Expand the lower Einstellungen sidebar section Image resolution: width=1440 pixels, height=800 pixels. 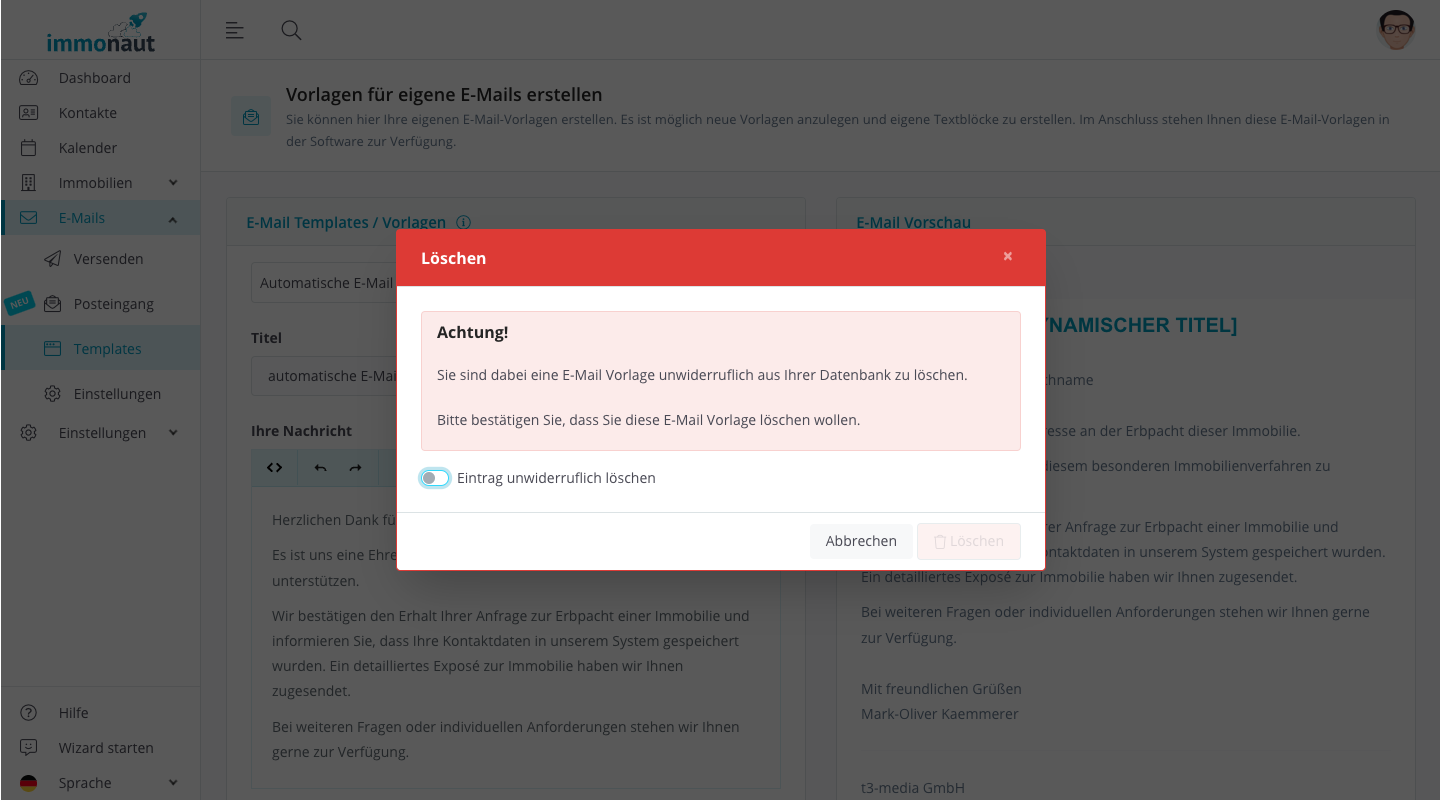point(100,432)
